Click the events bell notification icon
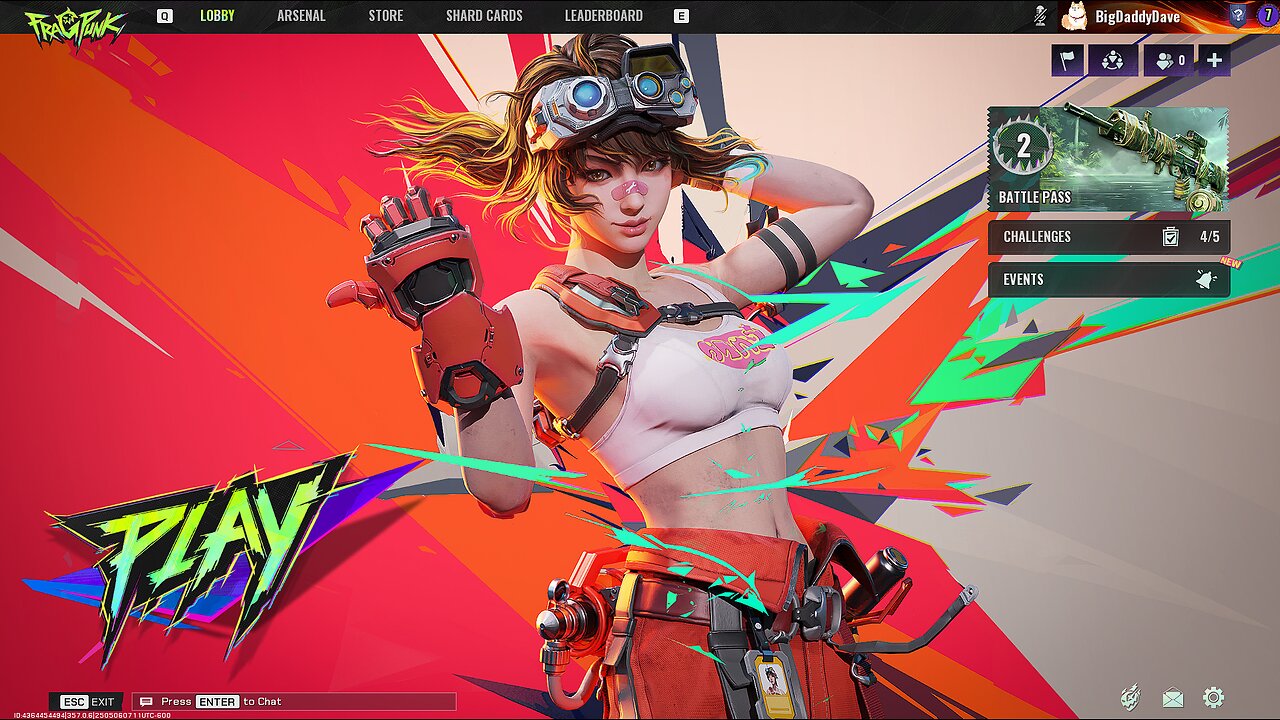The width and height of the screenshot is (1280, 720). [x=1206, y=280]
